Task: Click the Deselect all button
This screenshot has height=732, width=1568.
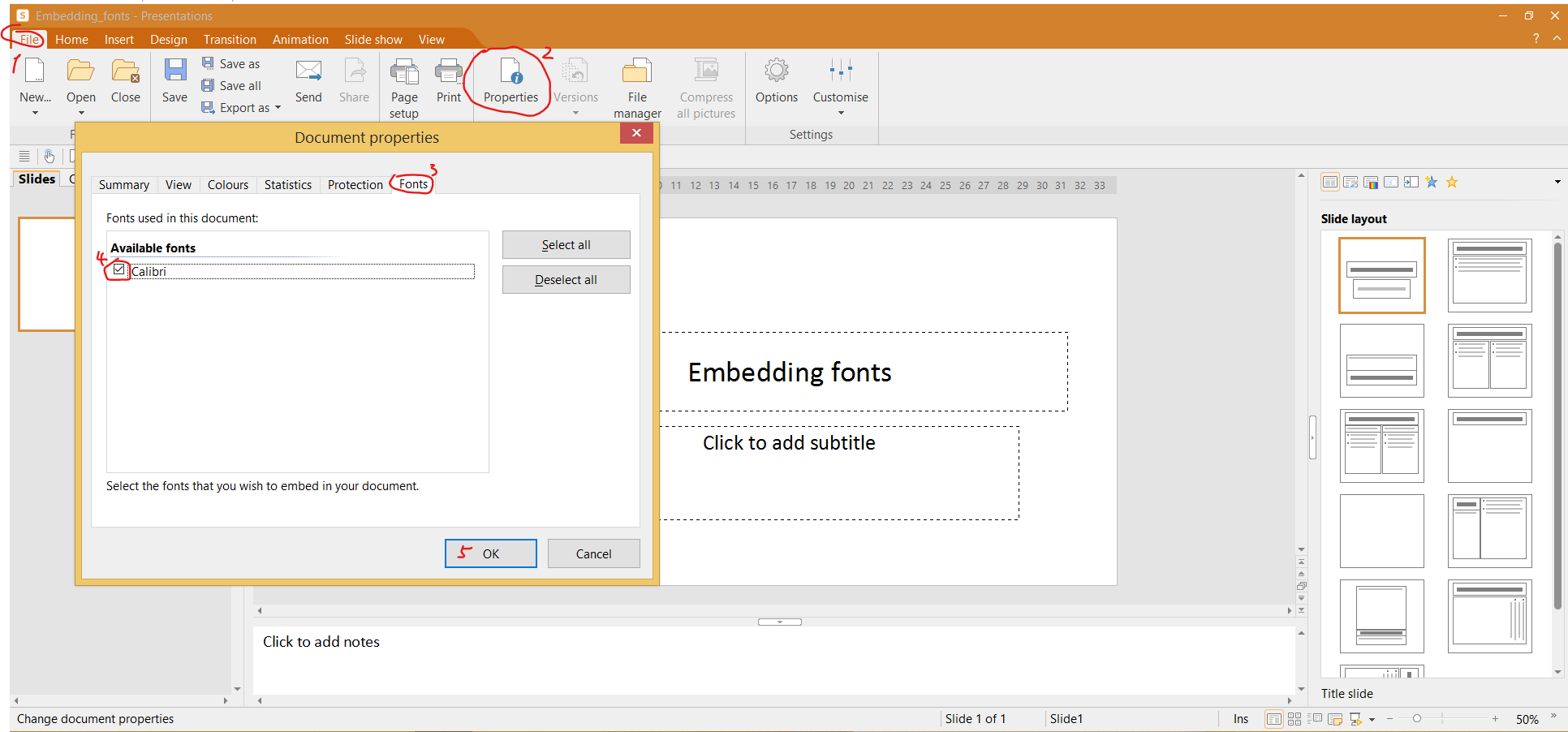Action: coord(566,280)
